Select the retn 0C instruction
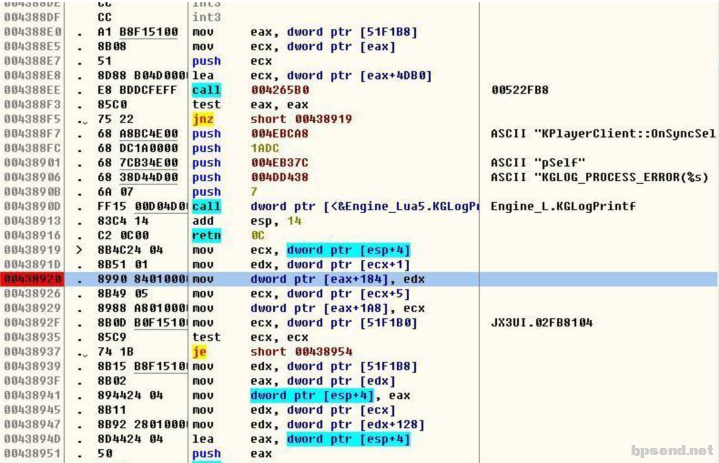The height and width of the screenshot is (463, 719). tap(228, 236)
